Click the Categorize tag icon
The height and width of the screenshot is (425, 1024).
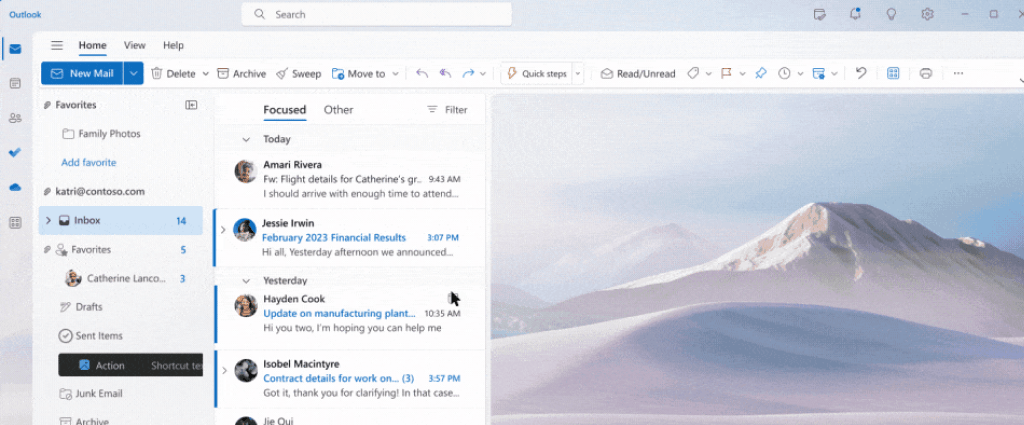point(693,74)
